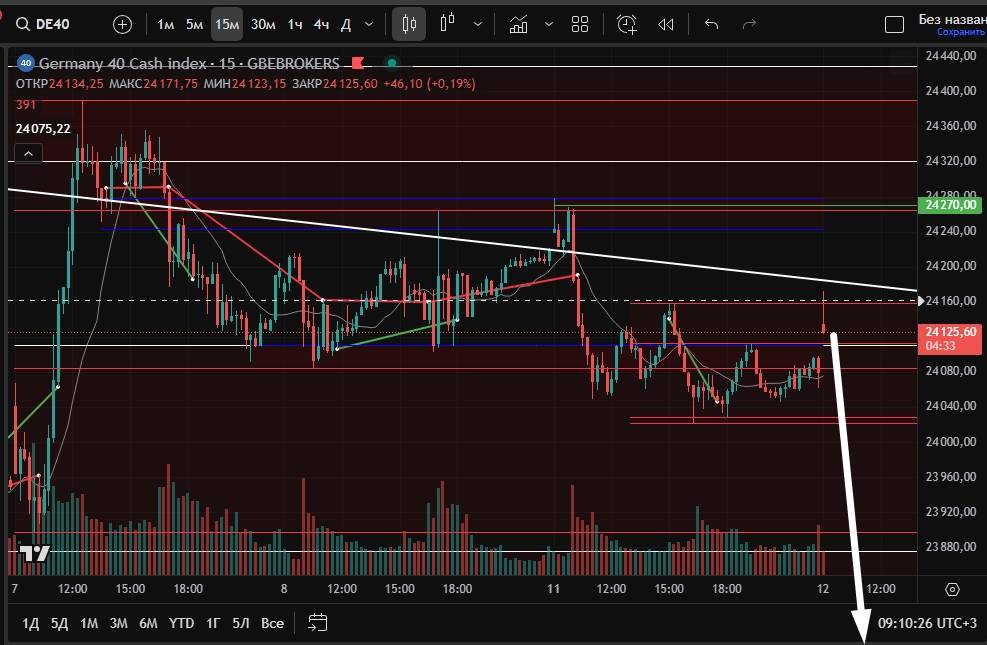Select the active 15м timeframe button
Screen dimensions: 987x645
coord(227,24)
